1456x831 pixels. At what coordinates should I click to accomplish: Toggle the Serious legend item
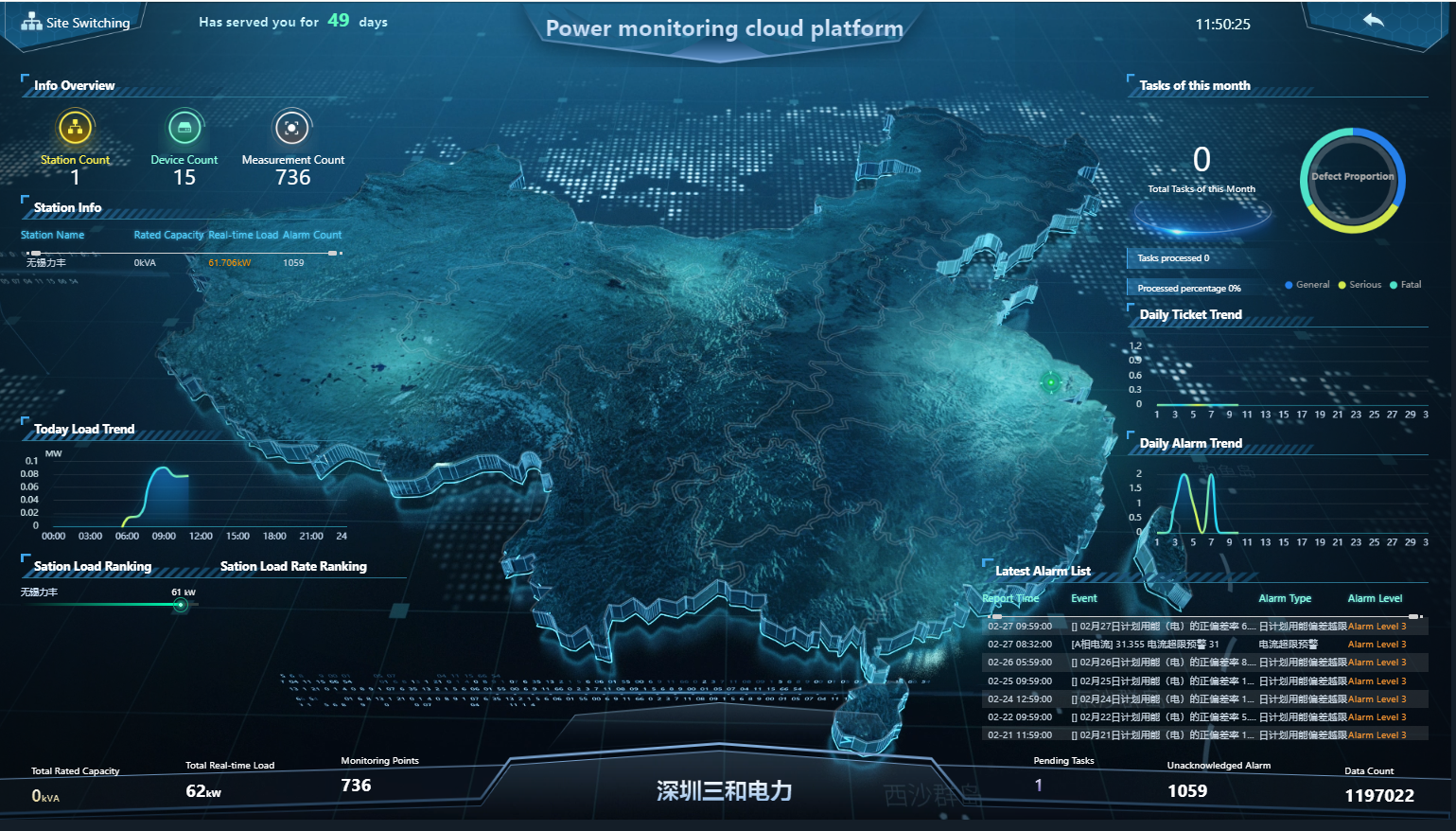coord(1360,285)
